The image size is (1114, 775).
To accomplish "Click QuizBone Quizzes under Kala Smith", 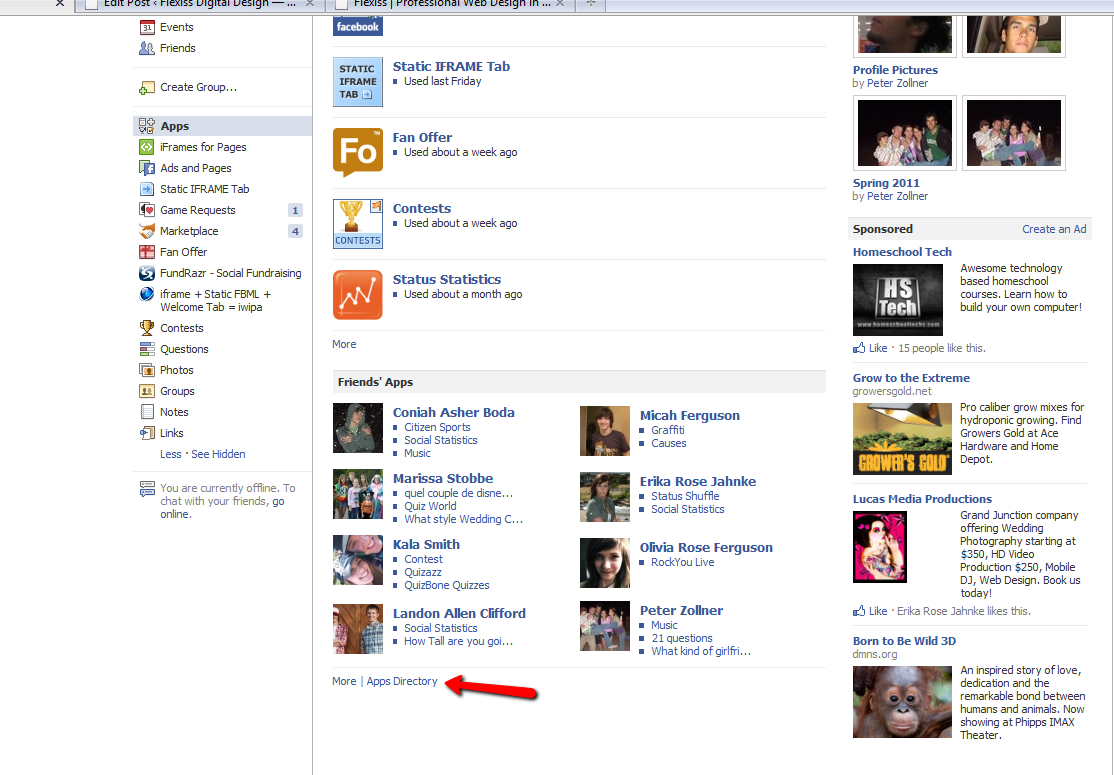I will point(447,586).
